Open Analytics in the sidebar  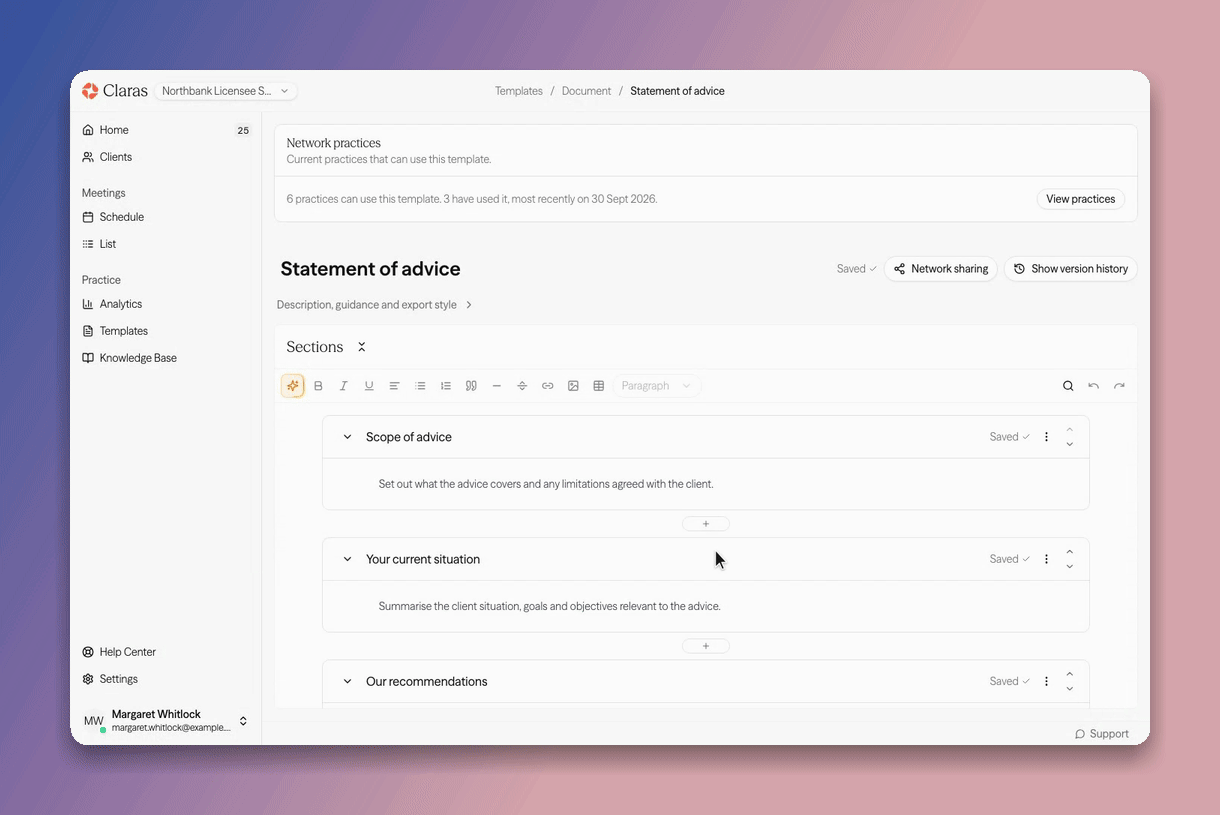click(166, 304)
